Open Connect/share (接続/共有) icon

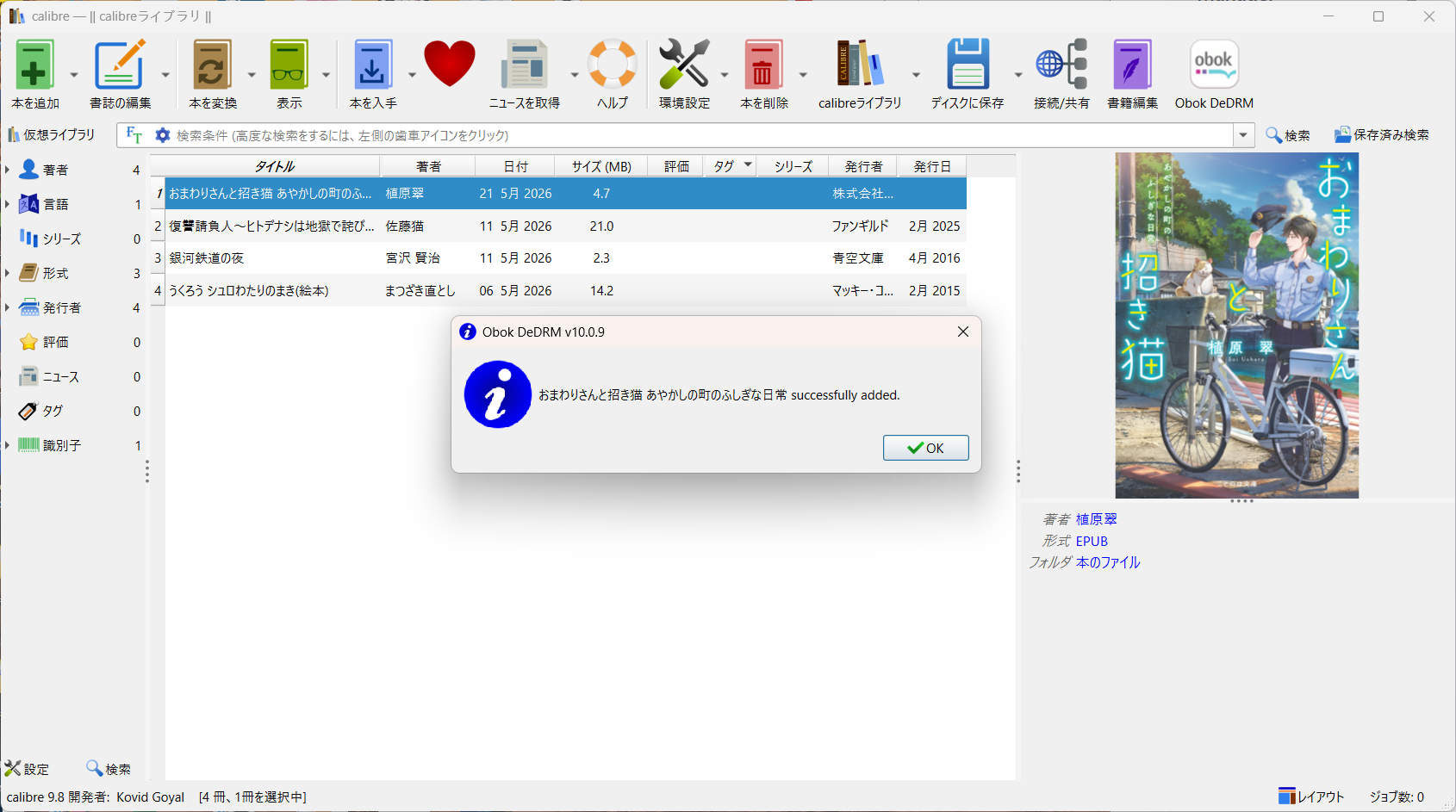(1061, 65)
